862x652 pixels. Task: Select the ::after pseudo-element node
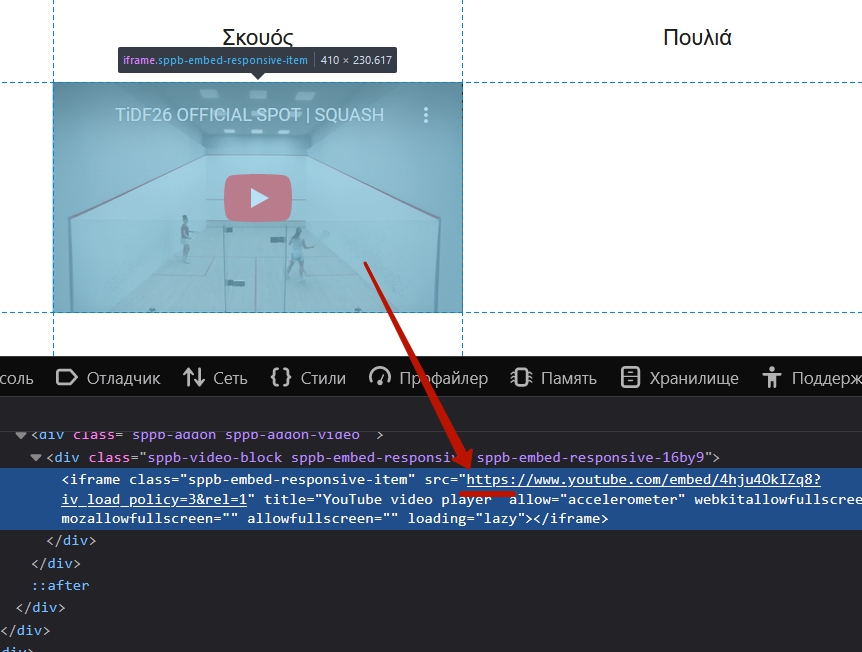pos(60,585)
